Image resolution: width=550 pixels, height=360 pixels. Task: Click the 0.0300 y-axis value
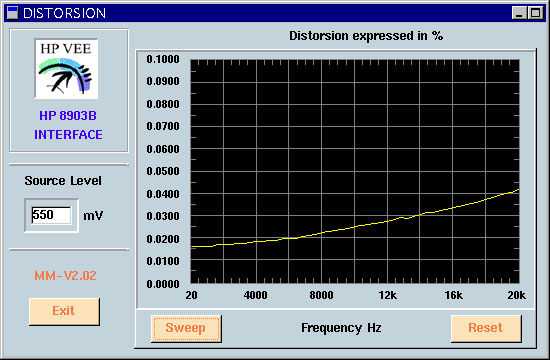(163, 216)
